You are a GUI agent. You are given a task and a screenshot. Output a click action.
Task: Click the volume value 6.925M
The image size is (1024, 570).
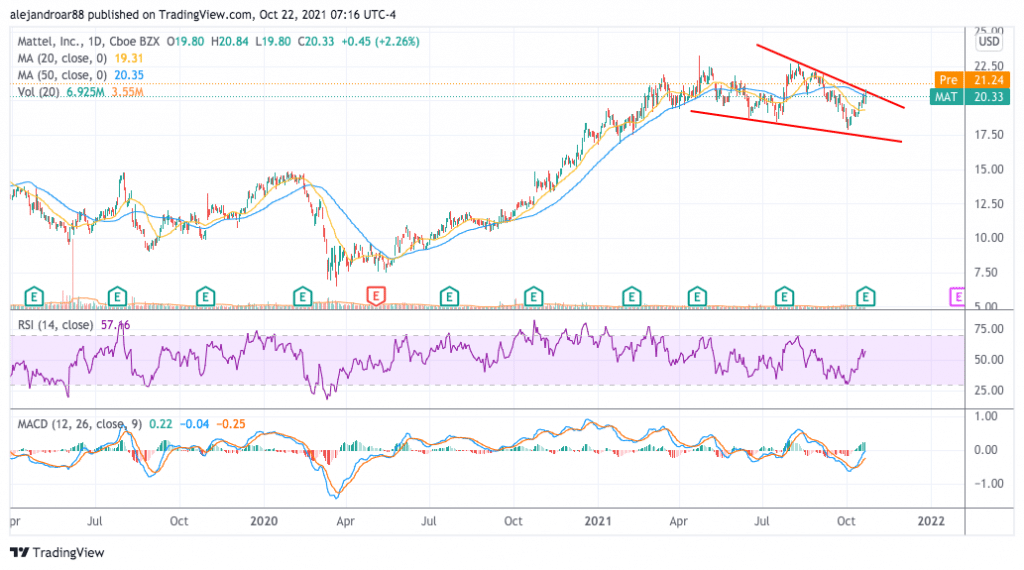coord(85,92)
